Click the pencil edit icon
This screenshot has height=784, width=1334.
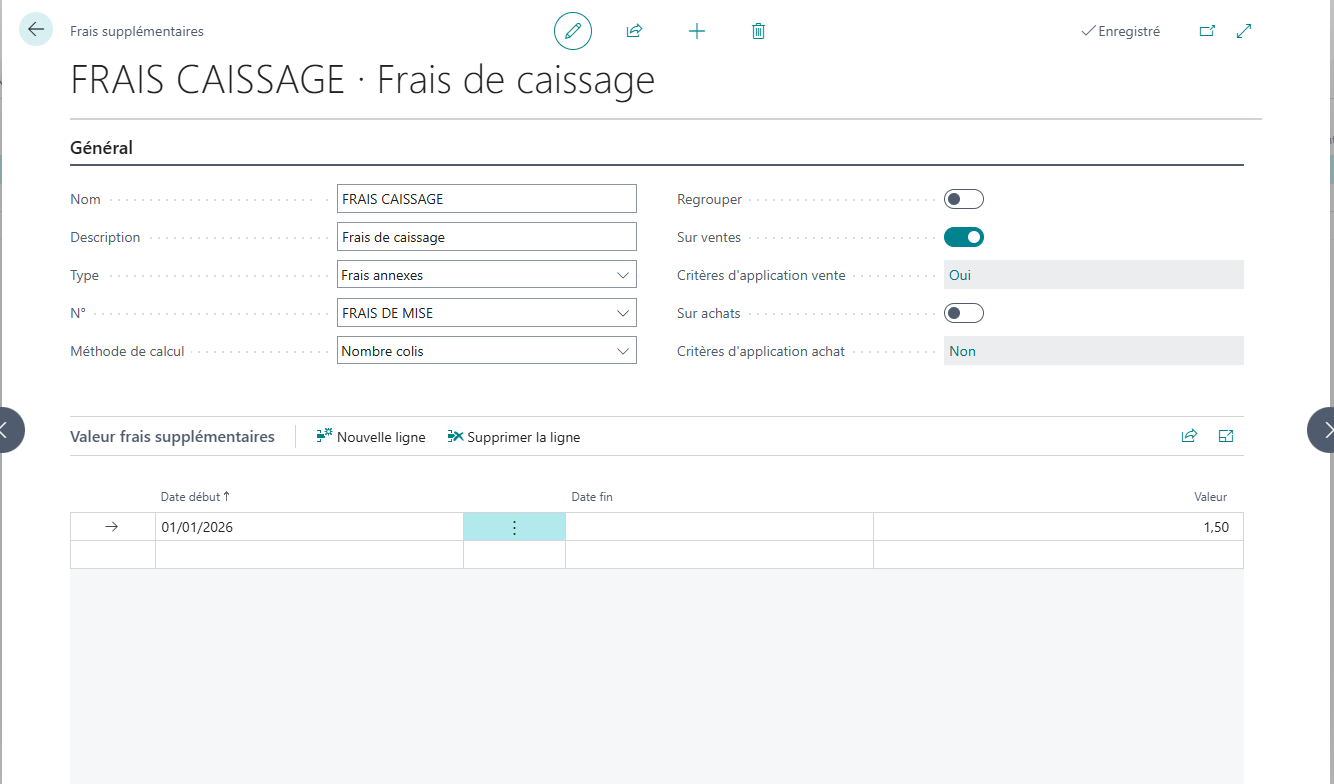(x=573, y=31)
